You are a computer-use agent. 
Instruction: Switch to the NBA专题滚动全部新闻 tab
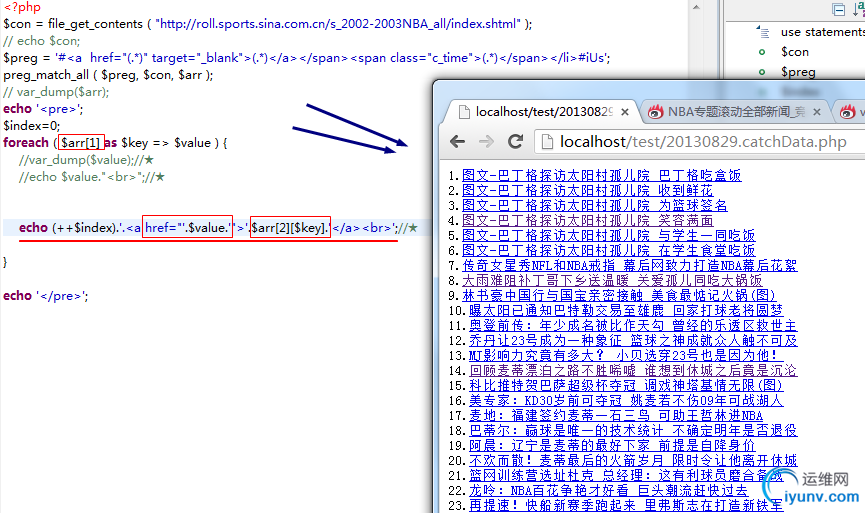[736, 112]
